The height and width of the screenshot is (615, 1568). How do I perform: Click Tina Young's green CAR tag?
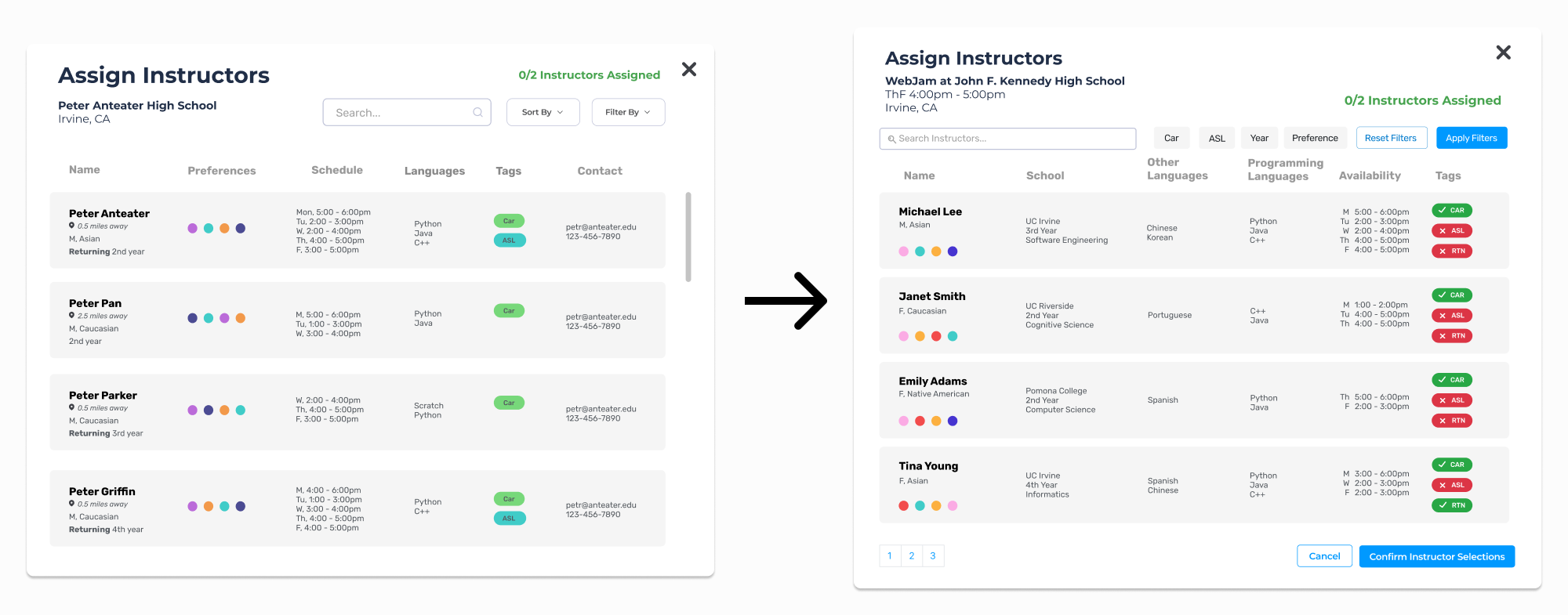tap(1452, 465)
